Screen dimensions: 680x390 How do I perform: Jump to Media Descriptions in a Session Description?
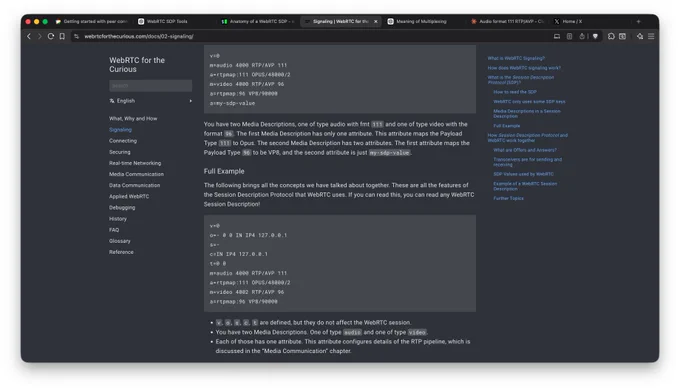[x=527, y=114]
